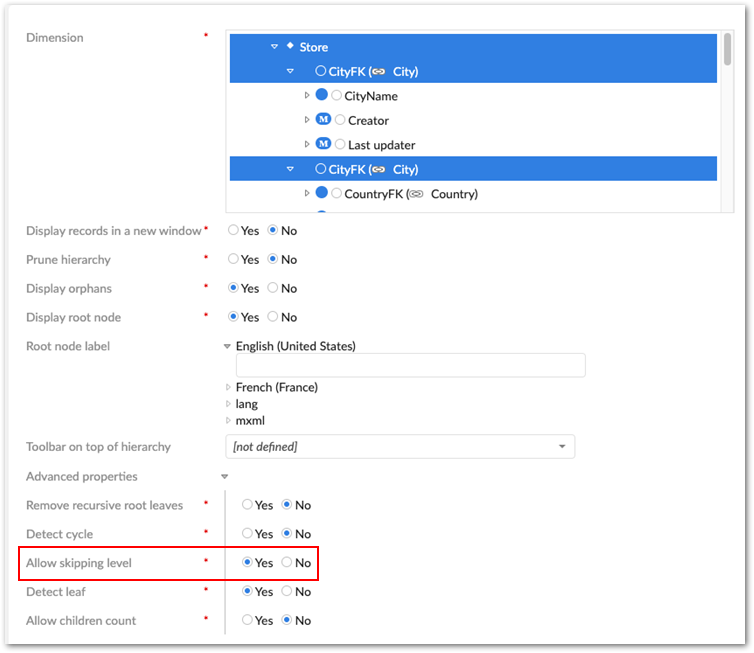The image size is (754, 653).
Task: Select the CityName radio button in the tree
Action: point(337,96)
